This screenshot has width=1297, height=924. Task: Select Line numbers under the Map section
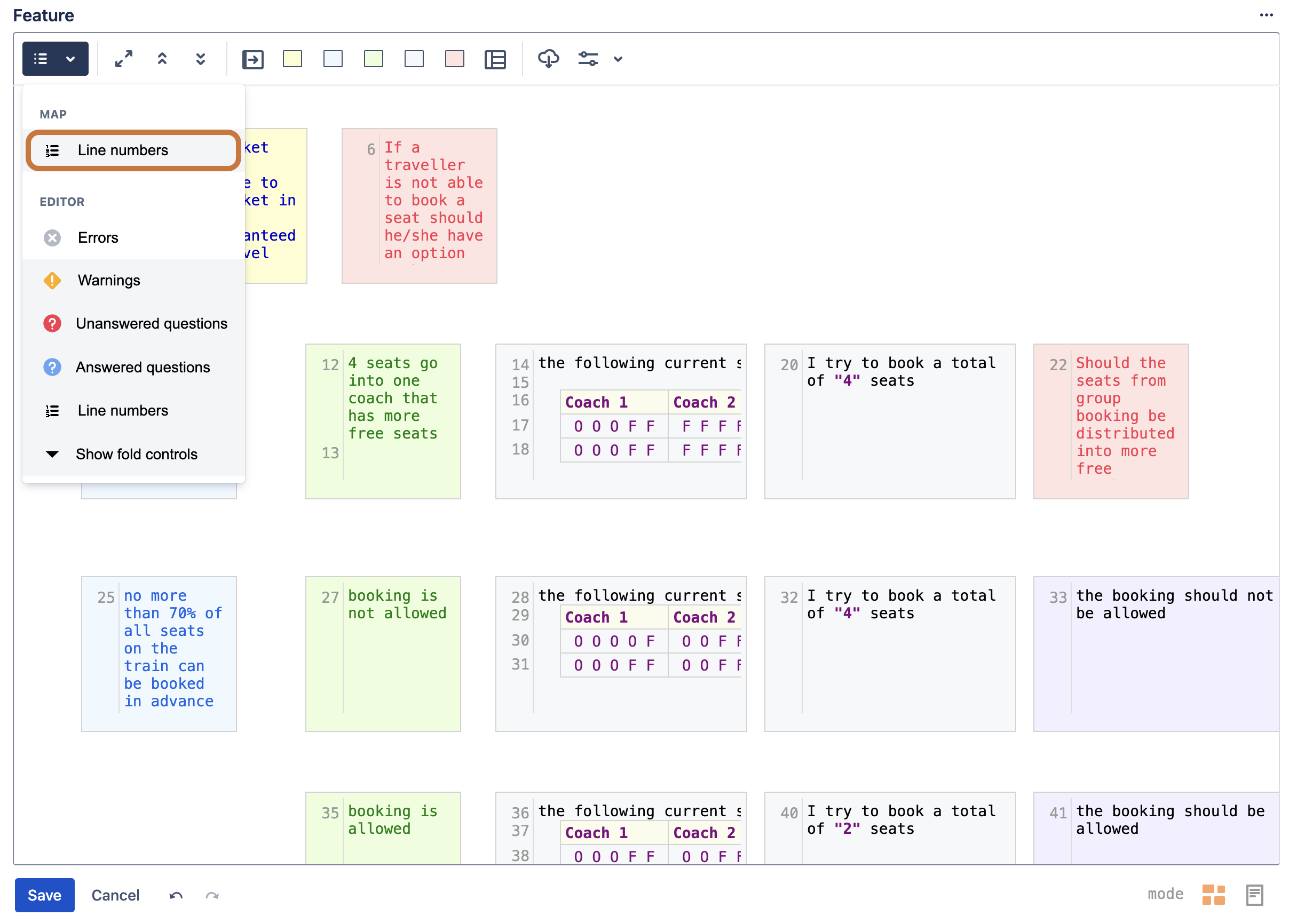pyautogui.click(x=134, y=150)
